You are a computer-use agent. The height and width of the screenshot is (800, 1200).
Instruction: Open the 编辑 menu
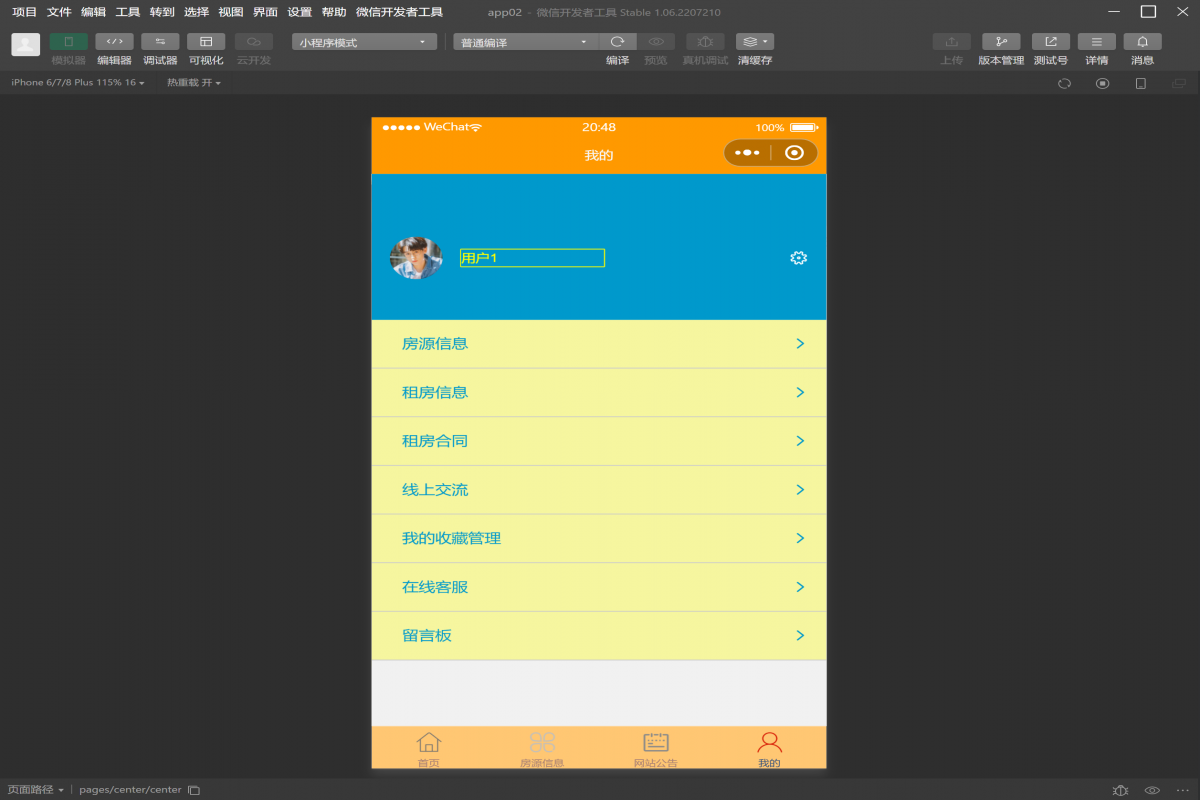click(93, 12)
